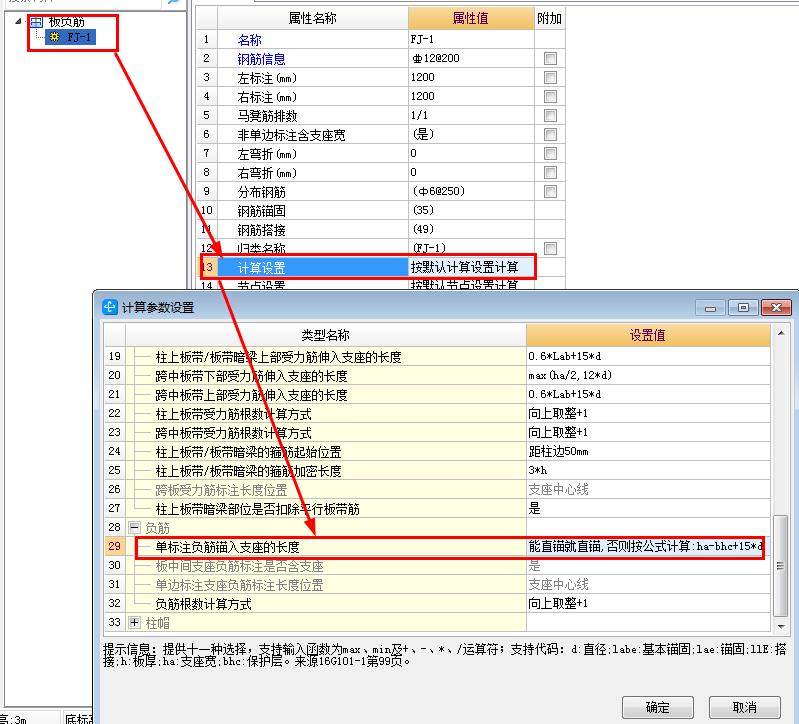Tick the 马凳筋排数 附加 checkbox

pos(550,116)
